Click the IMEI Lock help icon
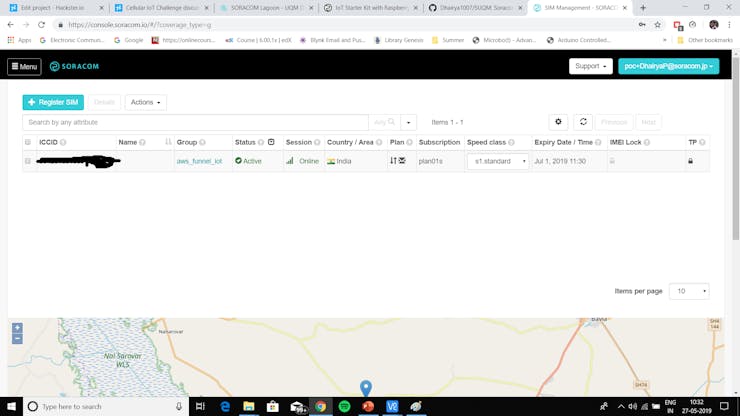Viewport: 740px width, 416px height. 647,142
